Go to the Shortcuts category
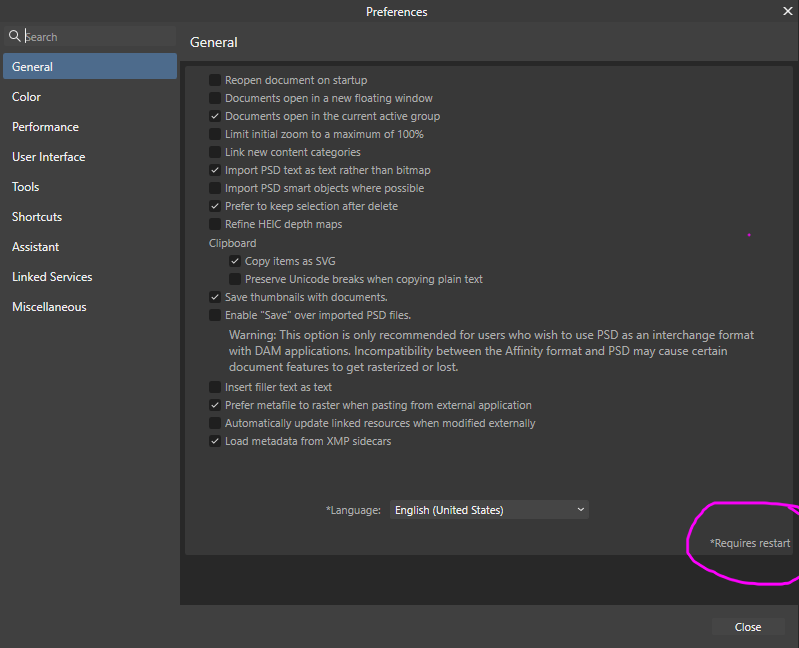The image size is (799, 648). point(90,217)
